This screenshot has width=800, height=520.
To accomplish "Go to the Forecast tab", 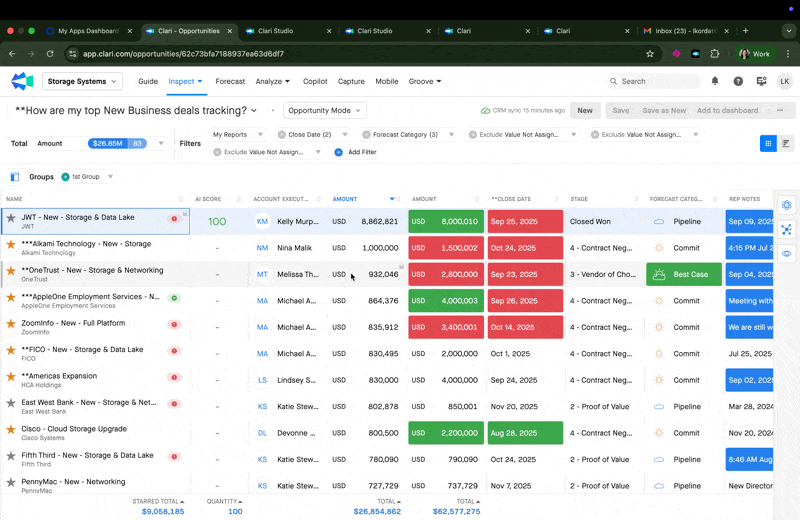I will tap(230, 81).
